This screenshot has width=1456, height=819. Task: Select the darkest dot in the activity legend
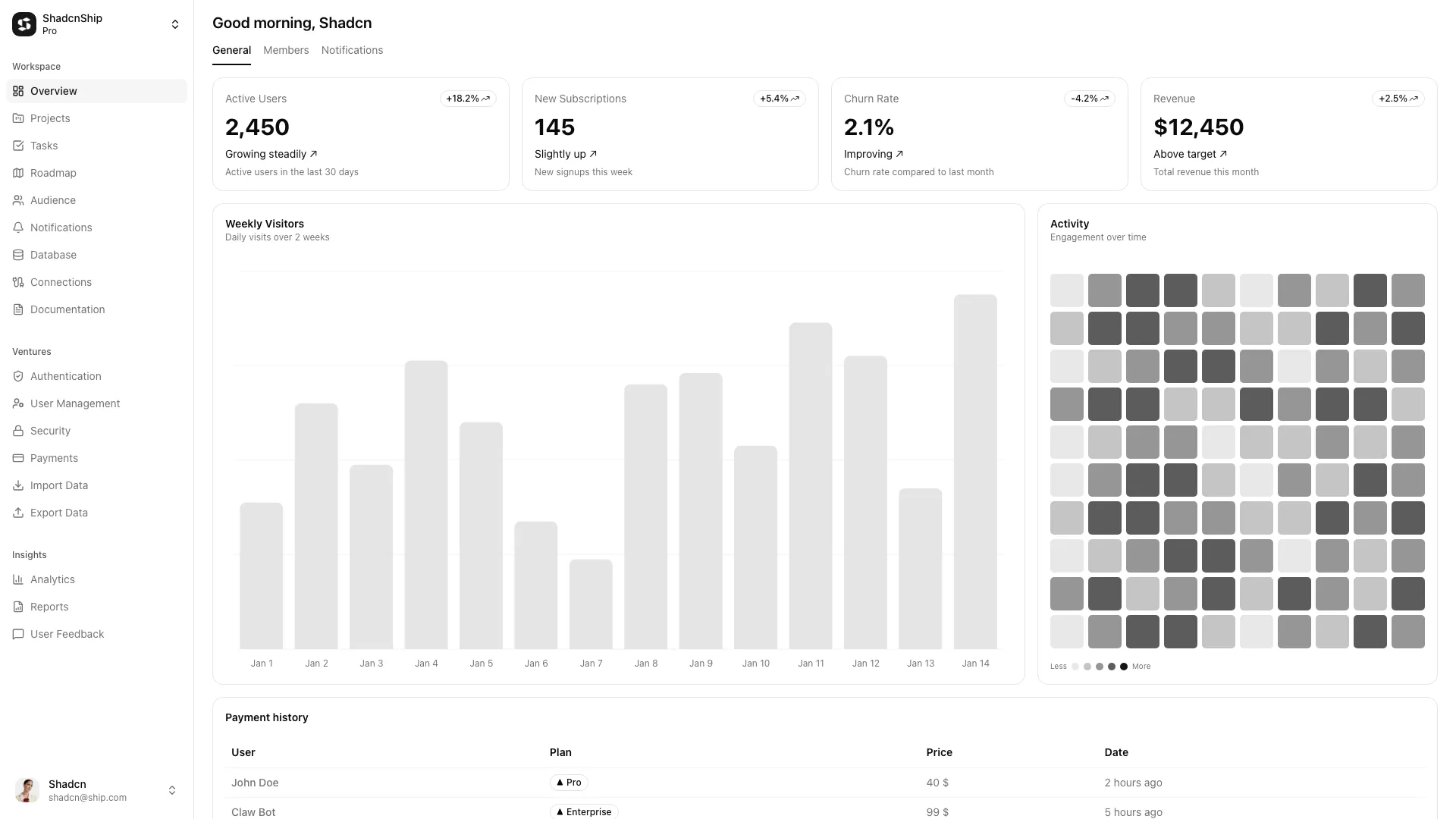tap(1125, 667)
